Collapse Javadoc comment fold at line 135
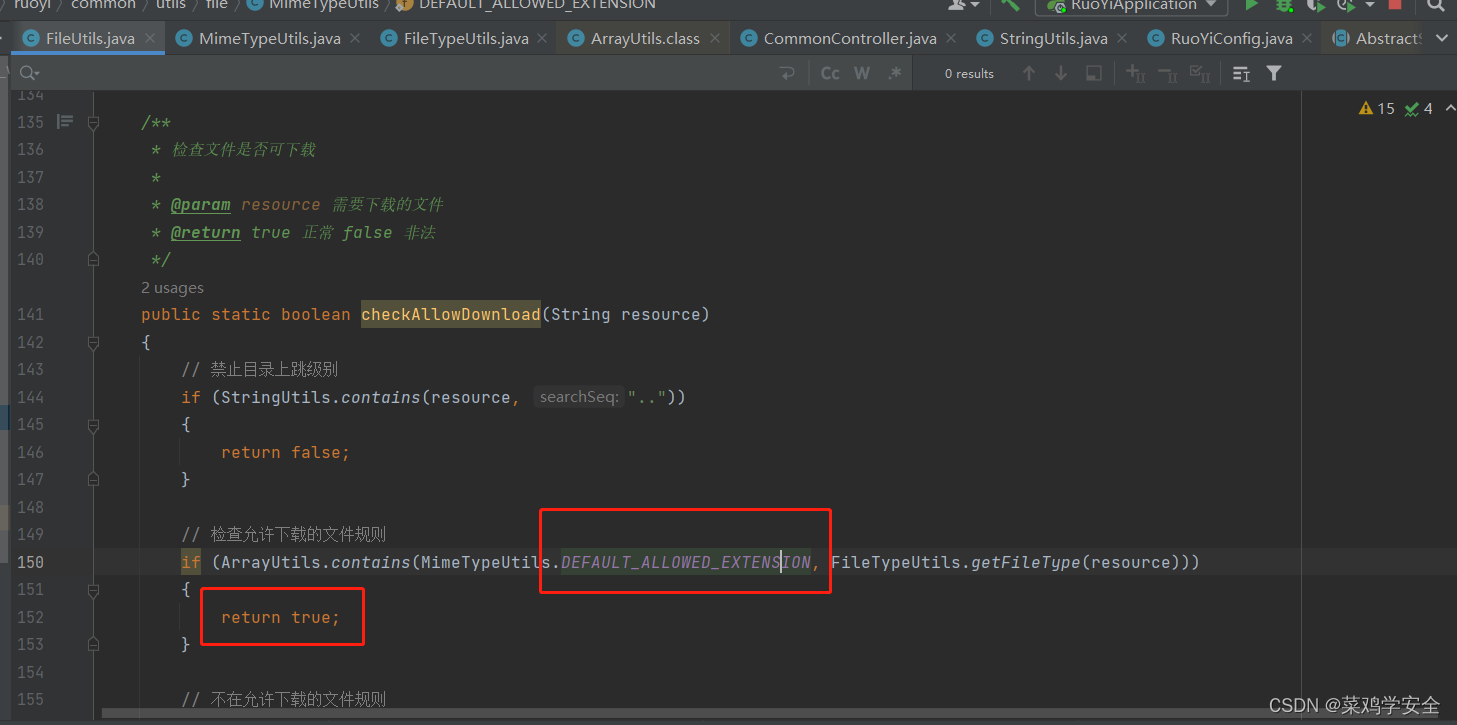This screenshot has height=725, width=1457. tap(93, 122)
